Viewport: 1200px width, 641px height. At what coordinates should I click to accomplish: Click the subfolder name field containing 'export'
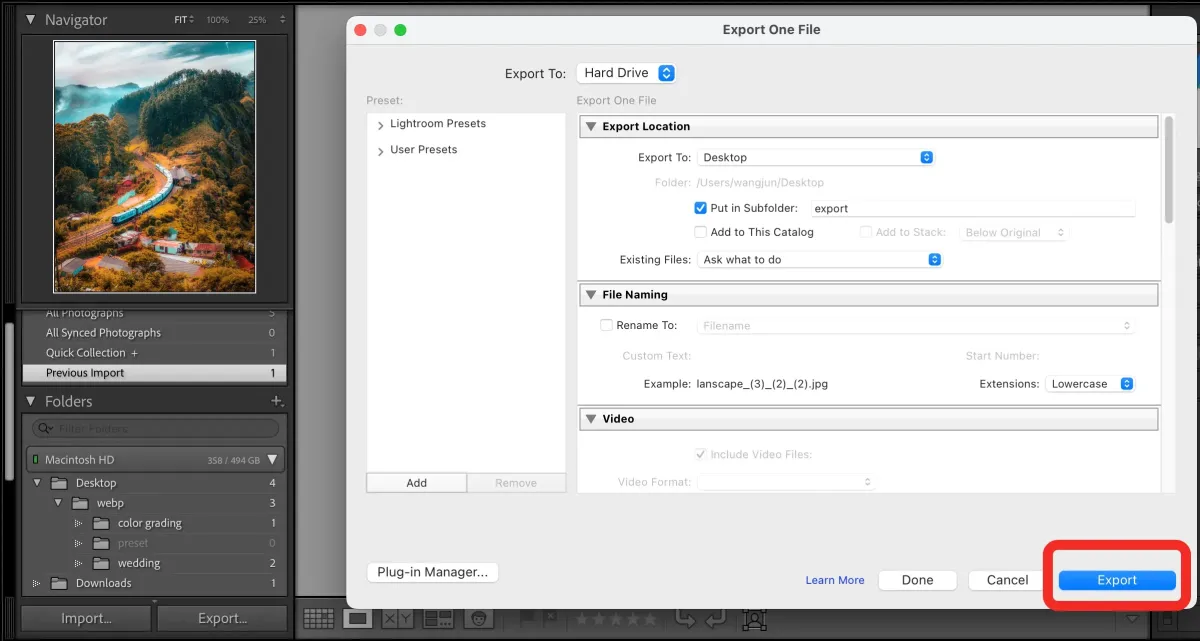coord(973,208)
